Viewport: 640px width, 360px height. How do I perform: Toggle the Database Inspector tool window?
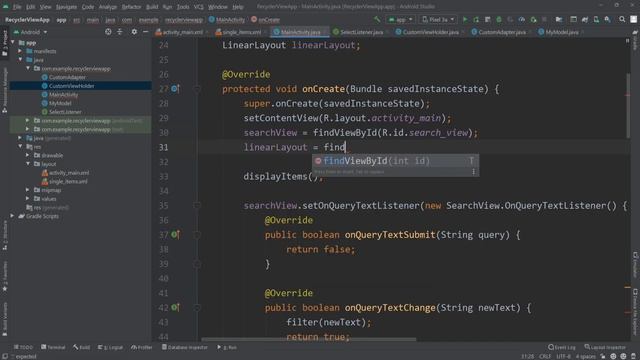[x=184, y=347]
